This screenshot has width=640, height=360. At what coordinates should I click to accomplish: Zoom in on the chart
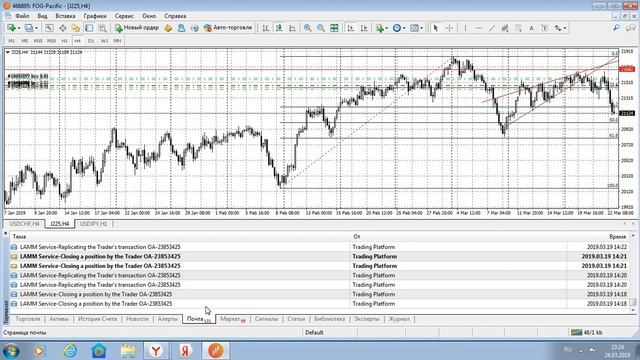pyautogui.click(x=308, y=28)
